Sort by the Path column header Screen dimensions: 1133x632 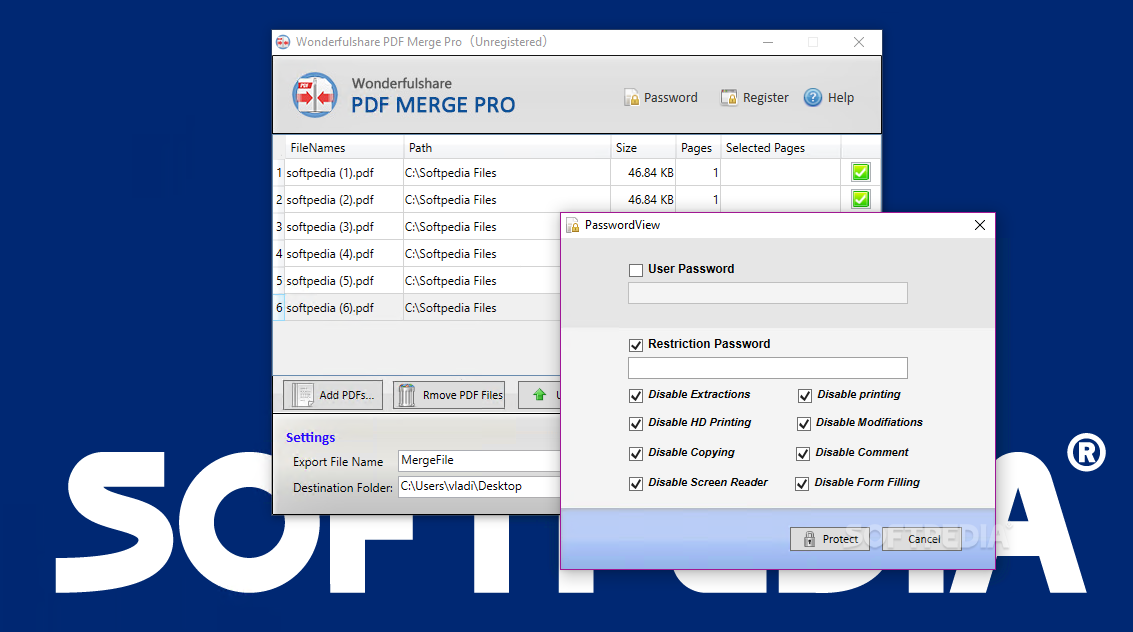pos(507,148)
